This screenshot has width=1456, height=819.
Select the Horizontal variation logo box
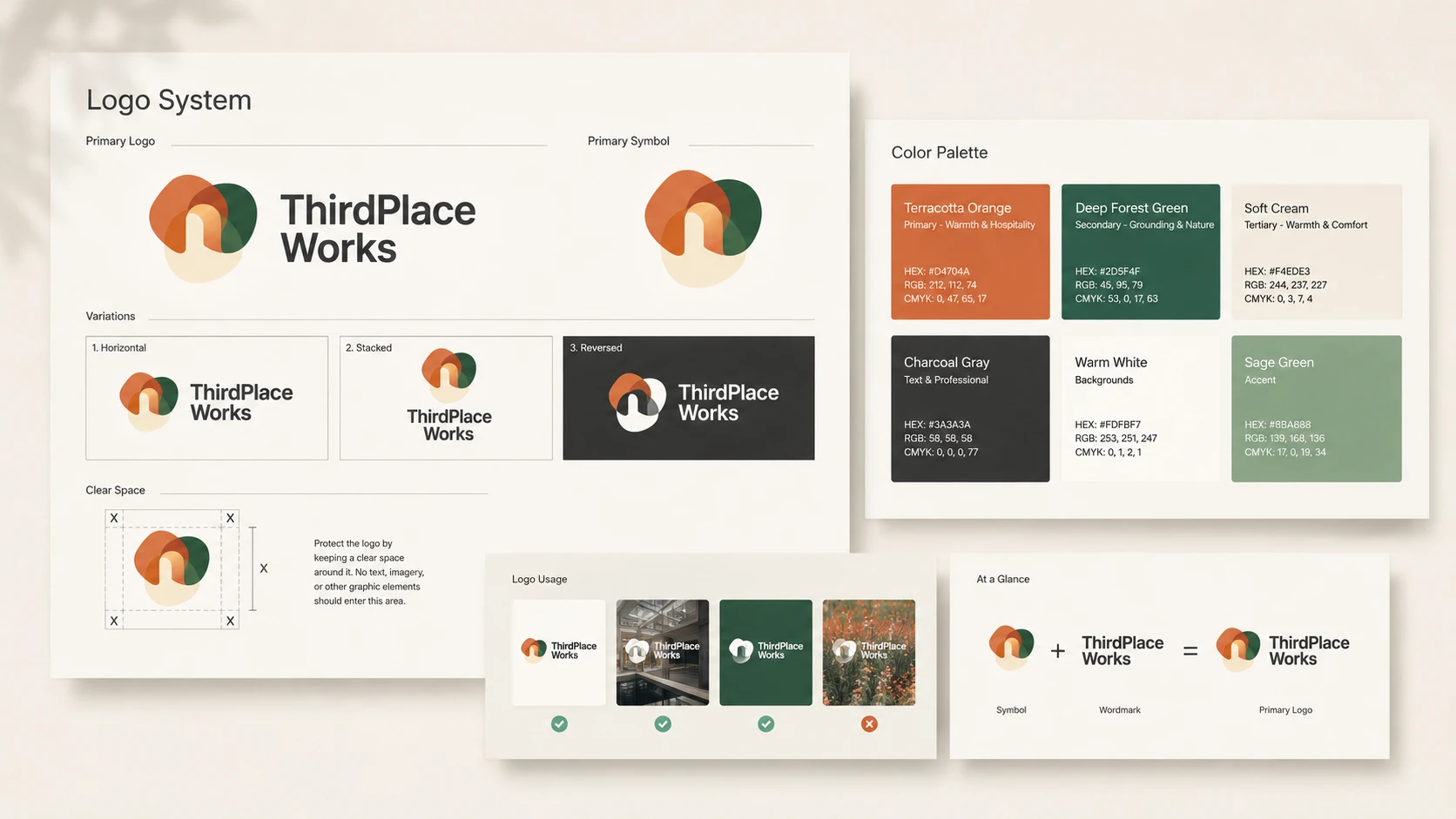click(207, 398)
